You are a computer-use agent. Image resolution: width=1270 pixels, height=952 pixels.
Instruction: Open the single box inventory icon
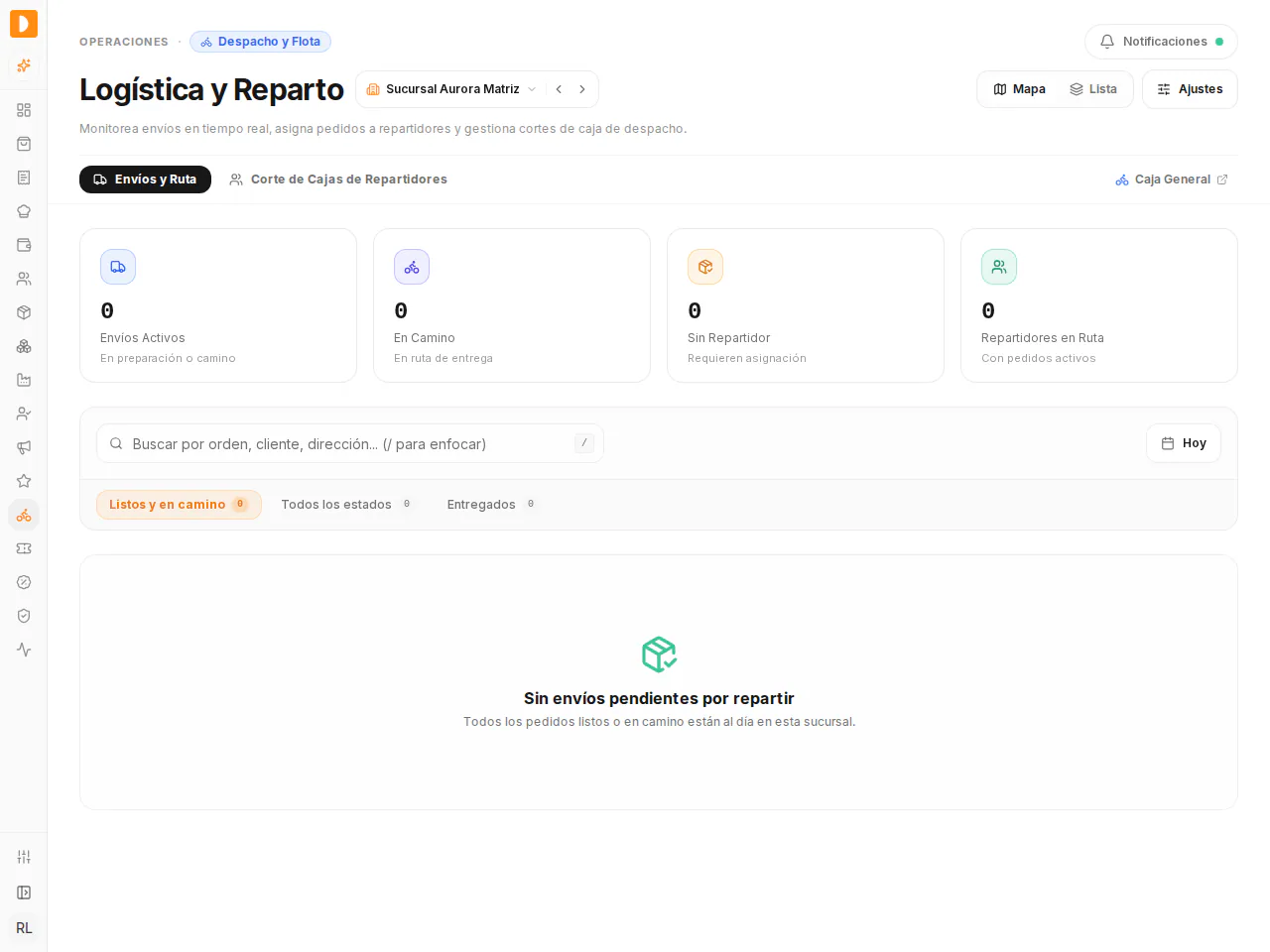click(24, 312)
